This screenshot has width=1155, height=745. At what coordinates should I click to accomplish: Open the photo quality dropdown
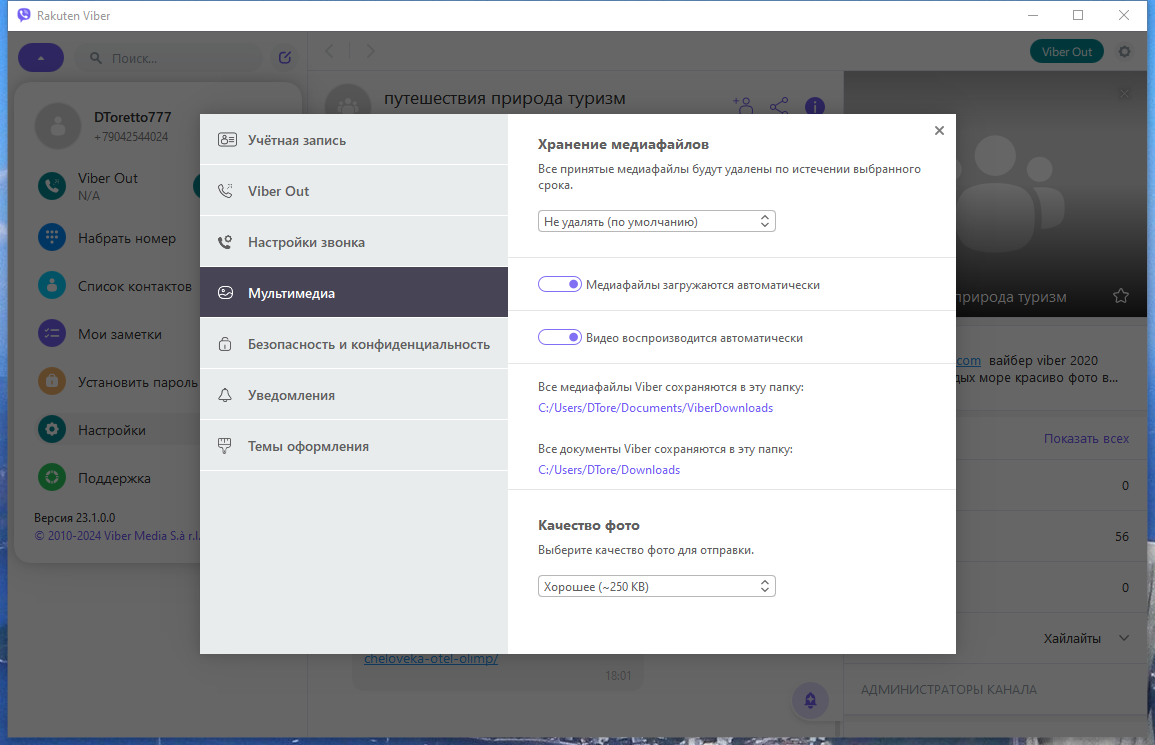click(x=656, y=587)
